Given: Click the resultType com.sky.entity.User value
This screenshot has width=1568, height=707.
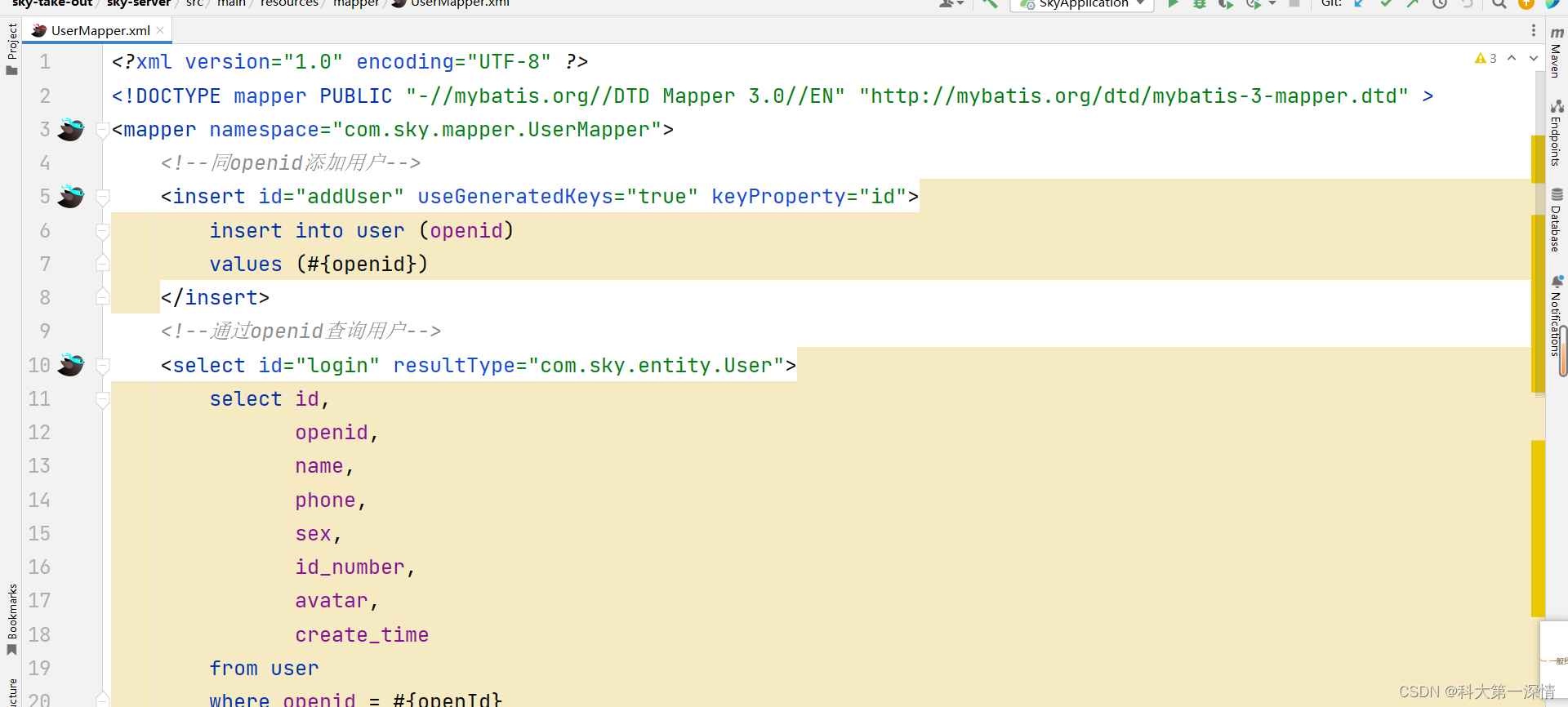Looking at the screenshot, I should [657, 365].
